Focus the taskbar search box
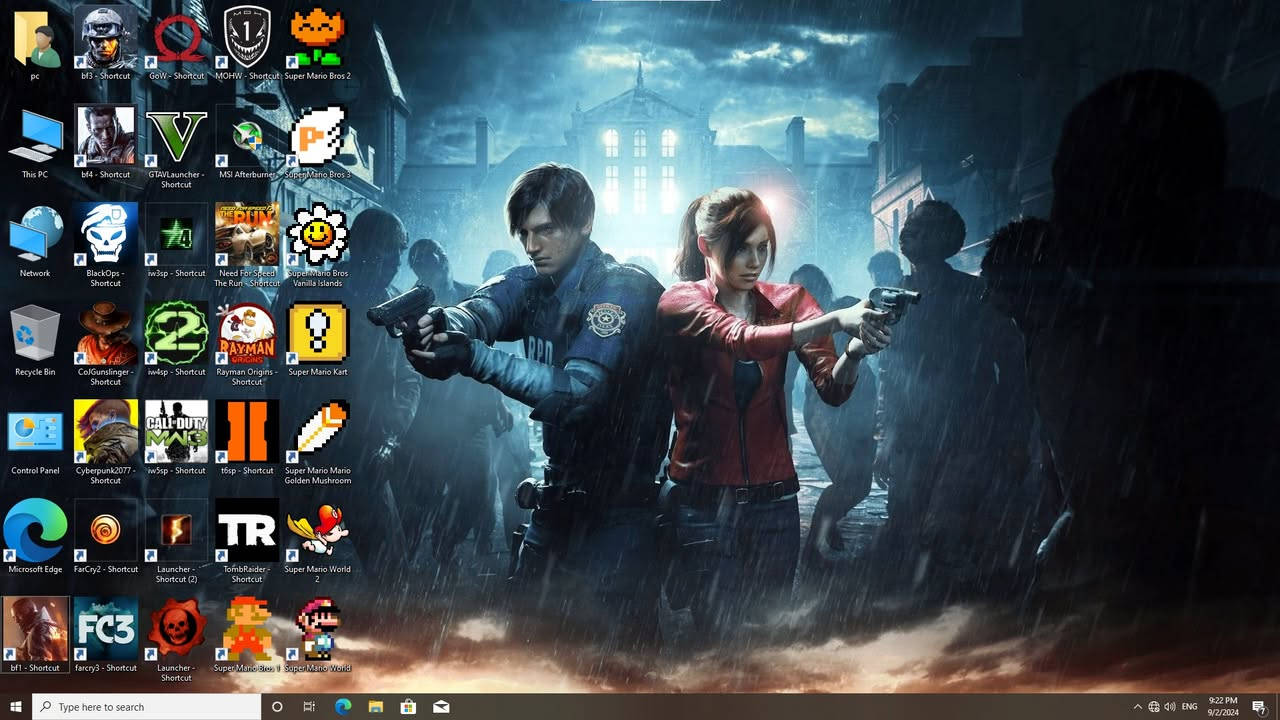The height and width of the screenshot is (720, 1280). click(147, 707)
